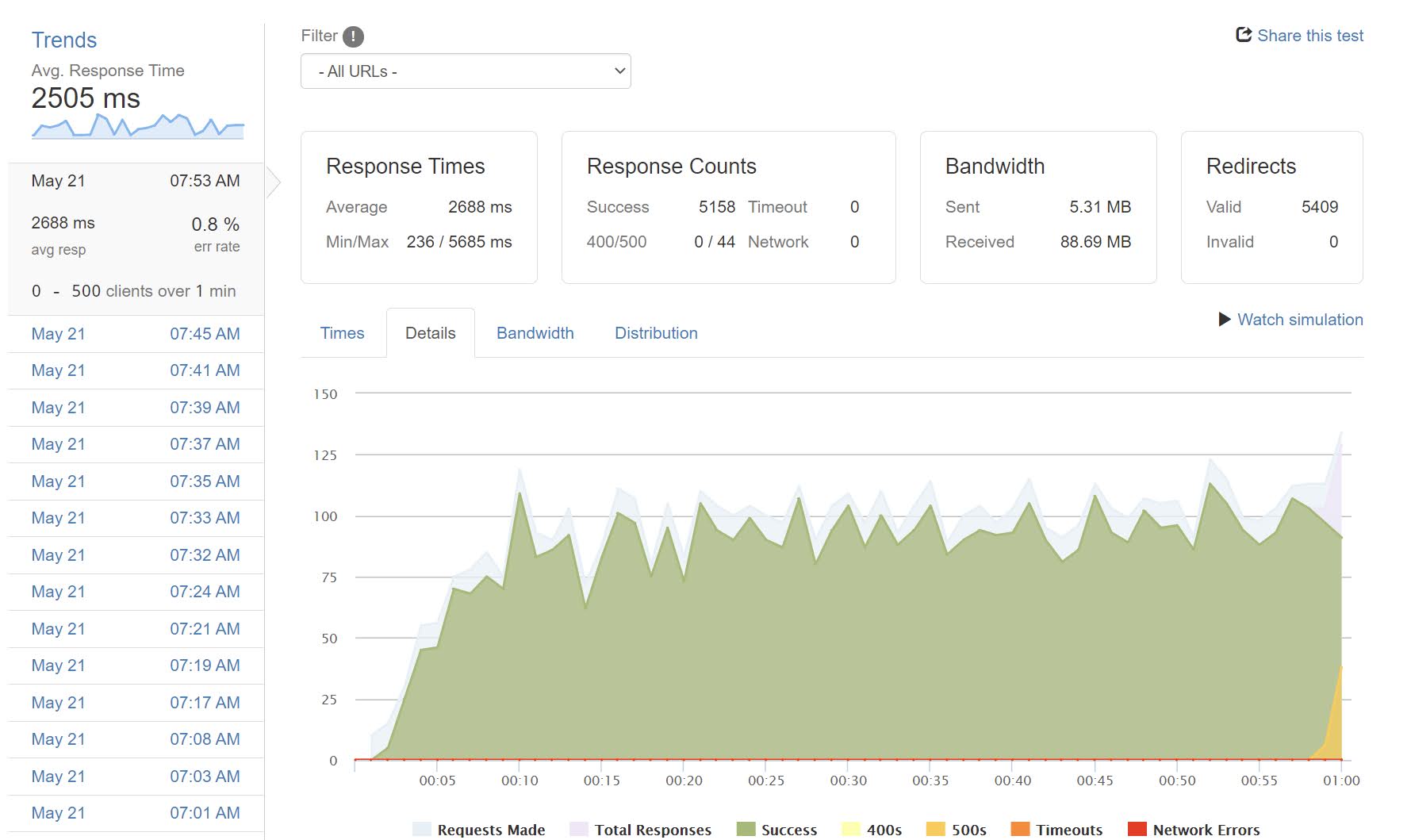Click the play triangle next to Watch simulation
Screen dimensions: 1411x840
(1225, 320)
